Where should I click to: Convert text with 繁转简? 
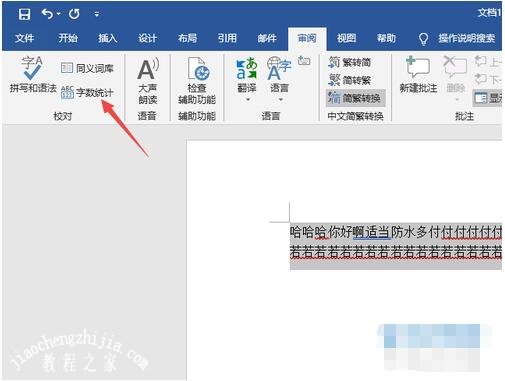[350, 62]
